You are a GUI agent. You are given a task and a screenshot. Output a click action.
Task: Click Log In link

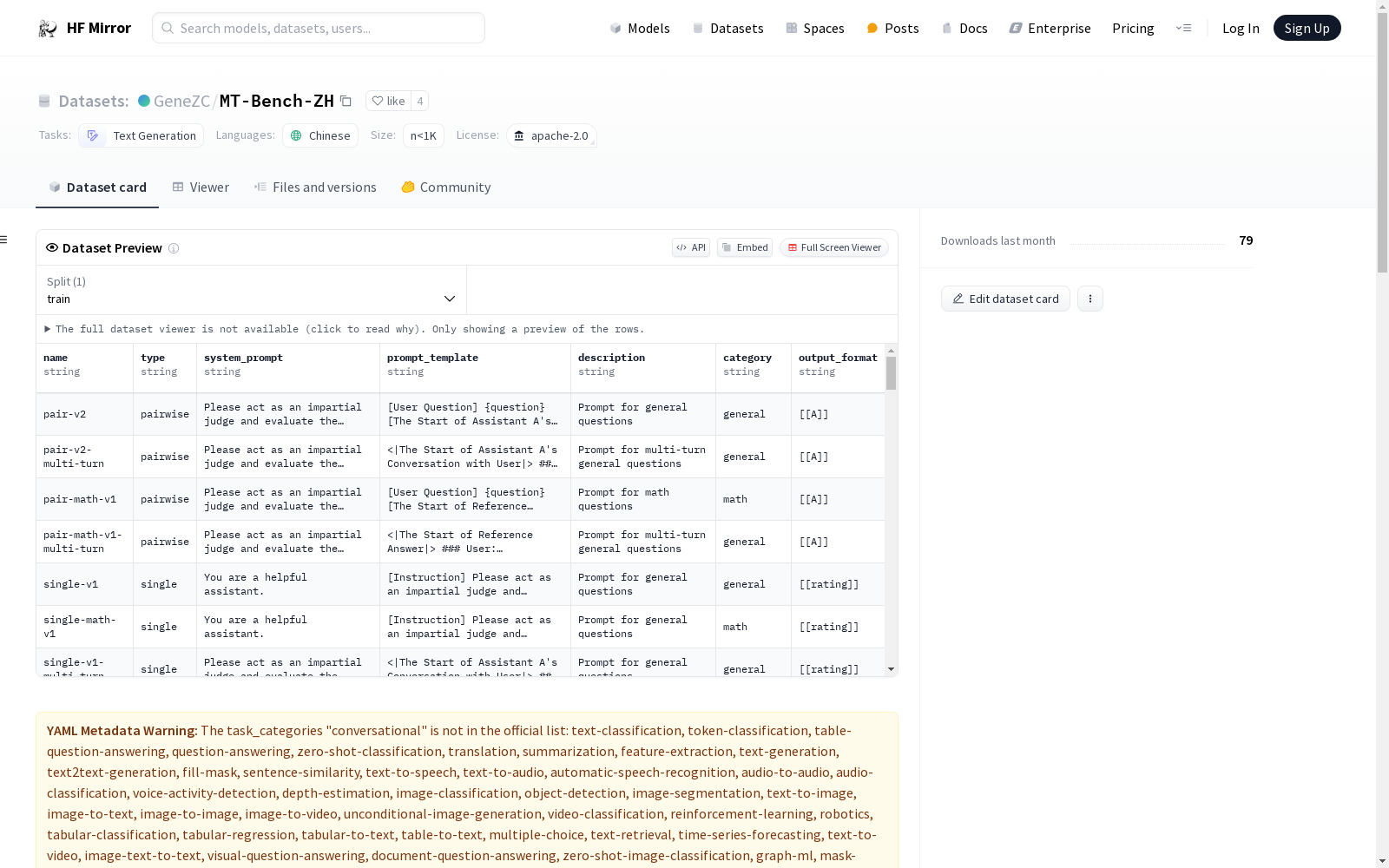coord(1241,28)
